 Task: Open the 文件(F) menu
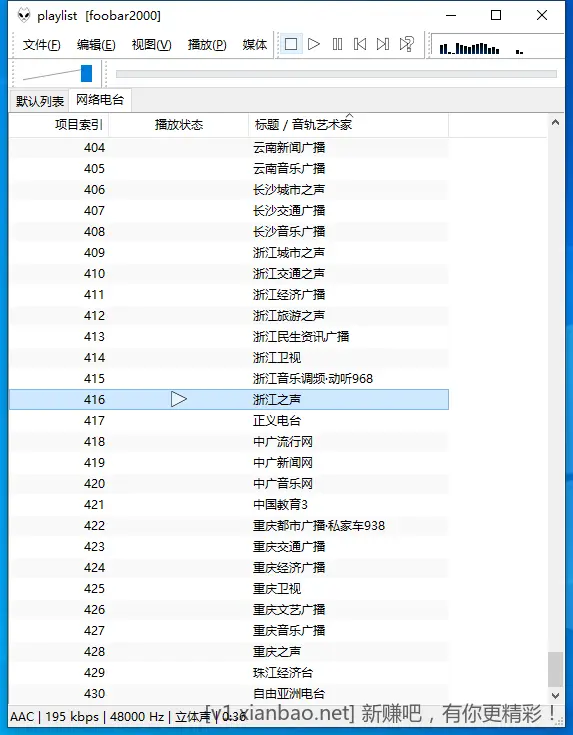coord(42,45)
